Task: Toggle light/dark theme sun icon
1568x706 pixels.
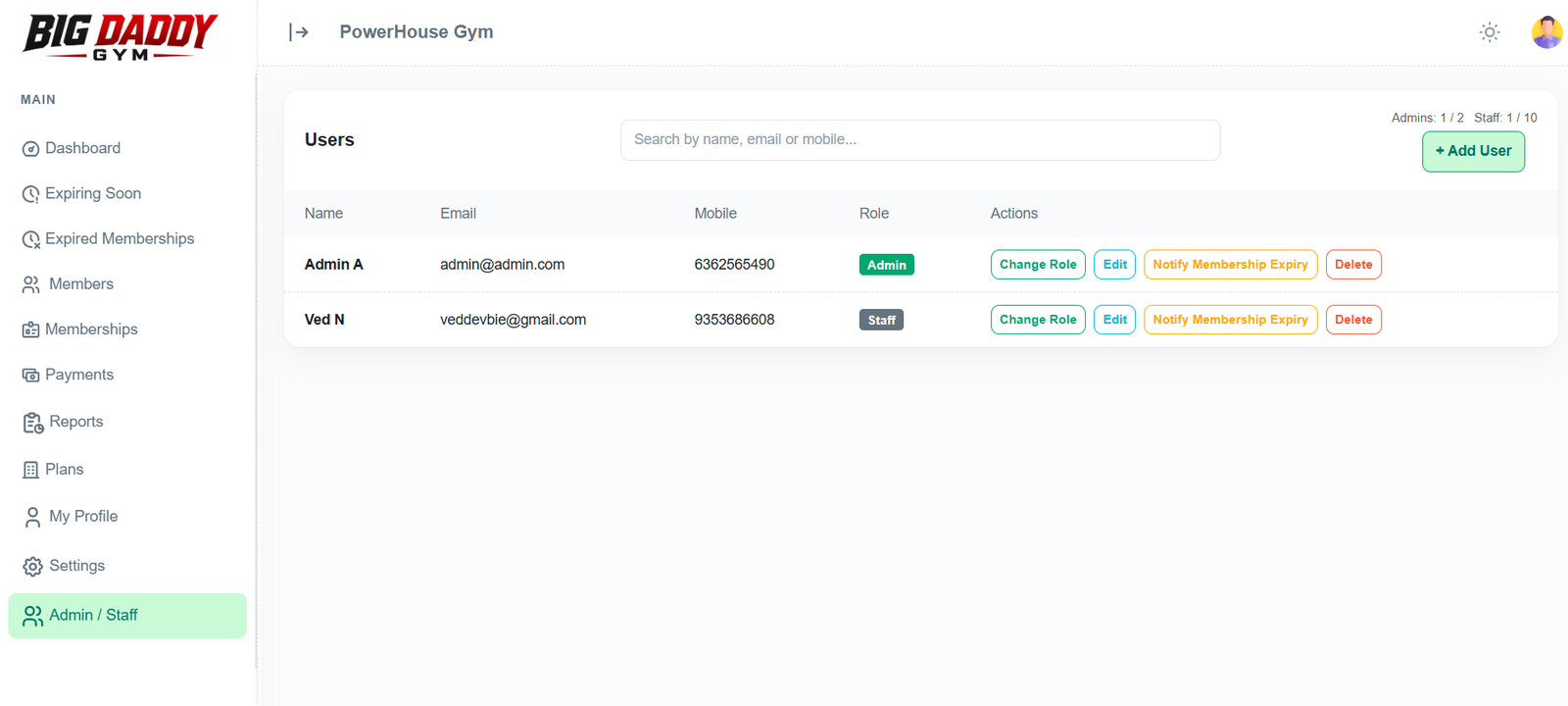Action: click(x=1490, y=32)
